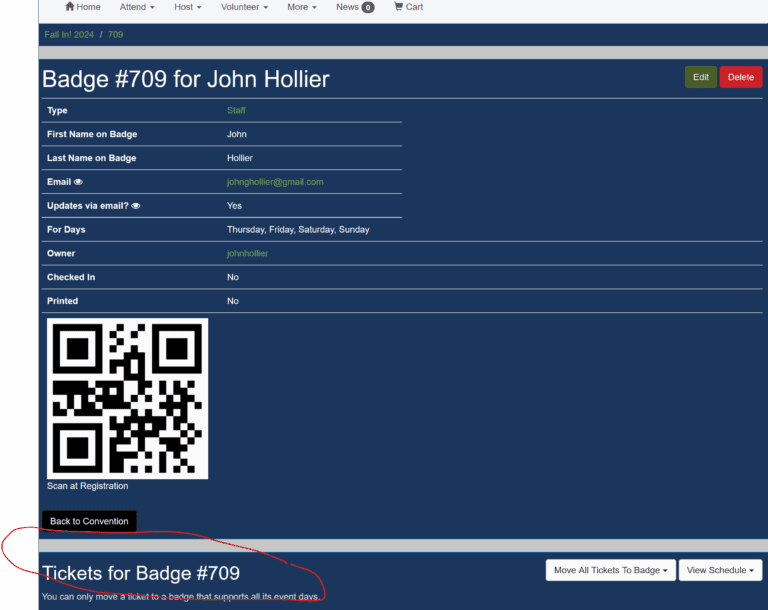This screenshot has height=610, width=768.
Task: Open Fall In! 2024 breadcrumb link
Action: point(68,35)
